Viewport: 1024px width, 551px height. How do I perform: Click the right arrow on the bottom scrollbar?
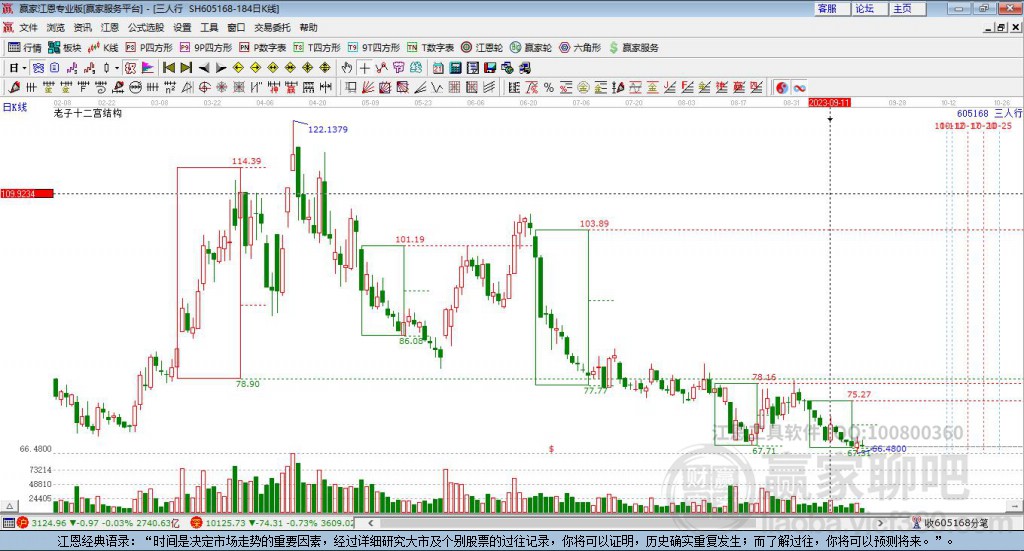pos(880,523)
